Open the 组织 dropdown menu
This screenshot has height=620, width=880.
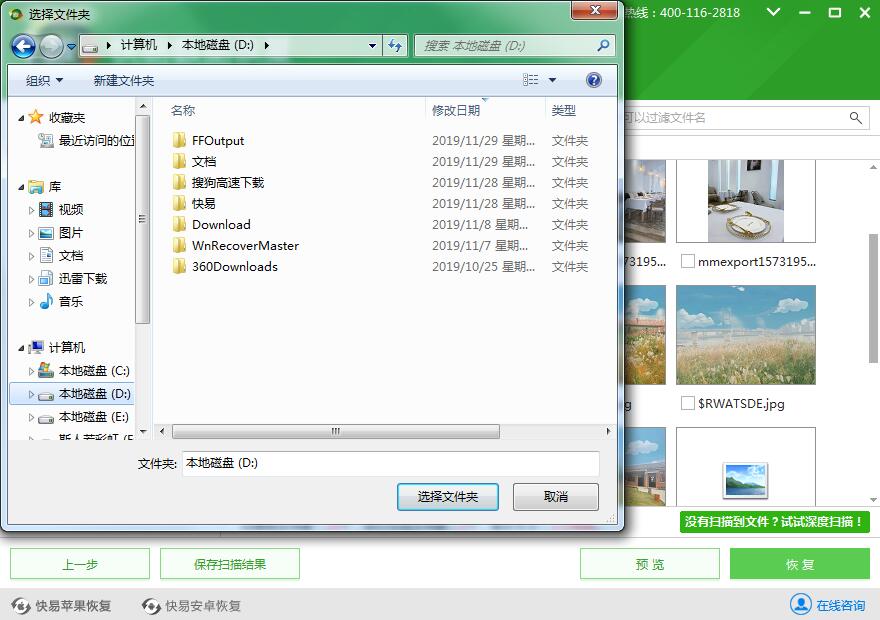pos(44,80)
